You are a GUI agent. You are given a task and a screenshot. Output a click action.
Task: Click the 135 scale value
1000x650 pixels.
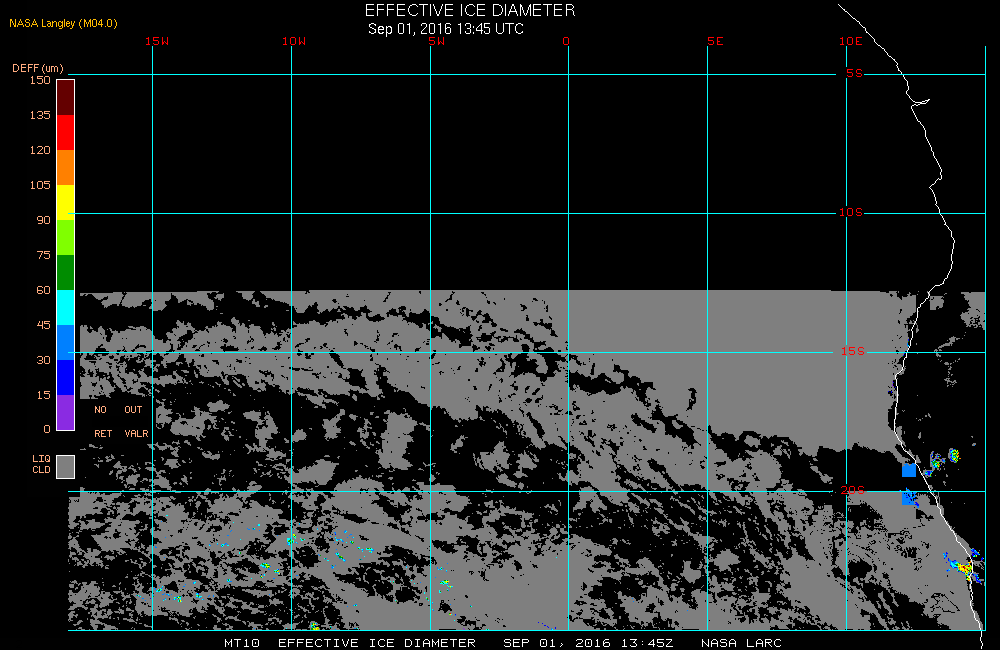(x=40, y=115)
